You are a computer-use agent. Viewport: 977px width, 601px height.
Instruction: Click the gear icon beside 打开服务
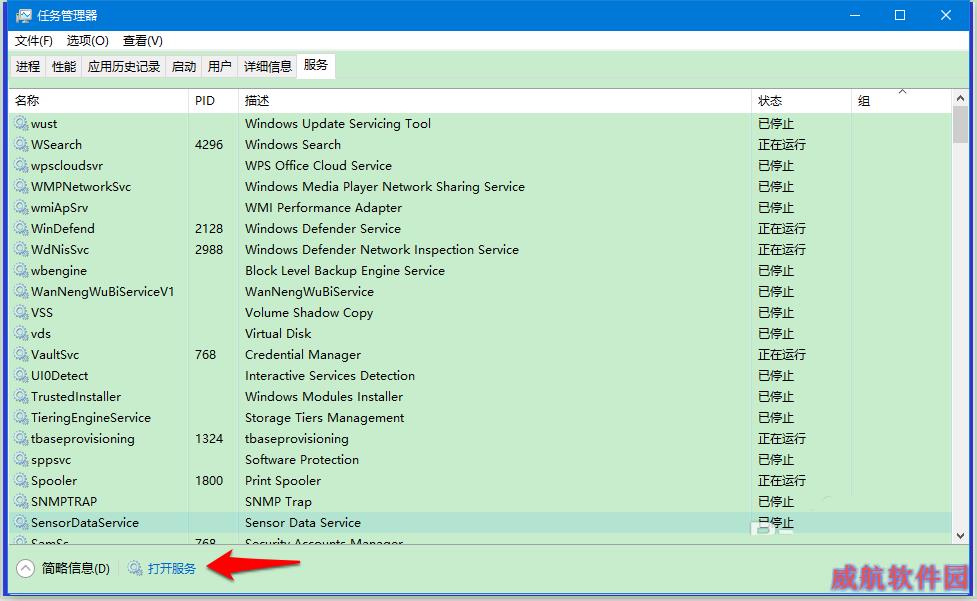tap(135, 568)
